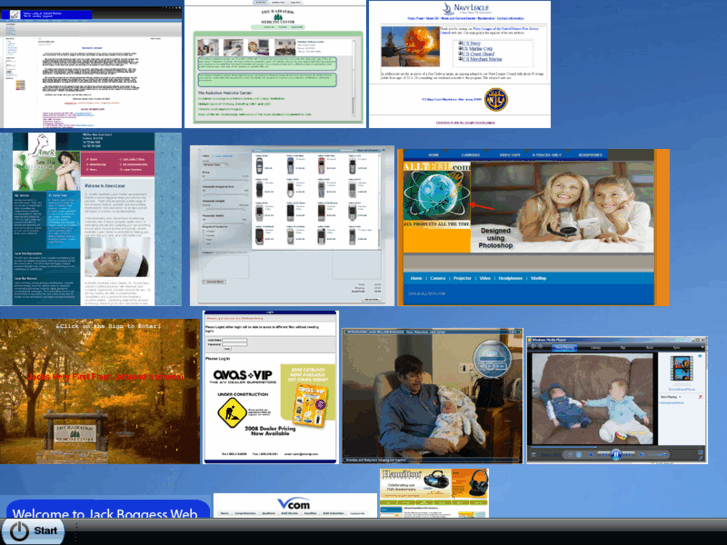
Task: Click the Navy League sailboat logo
Action: pyautogui.click(x=447, y=9)
